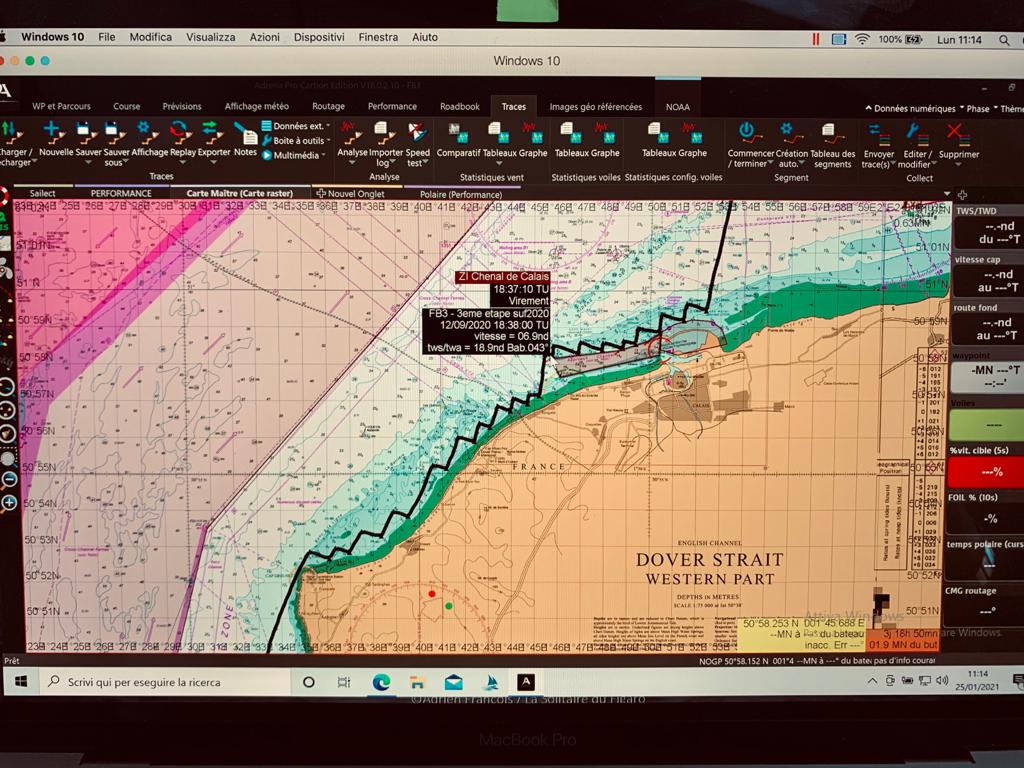The height and width of the screenshot is (768, 1024).
Task: Open Visualizza in the VM menu bar
Action: pos(210,37)
